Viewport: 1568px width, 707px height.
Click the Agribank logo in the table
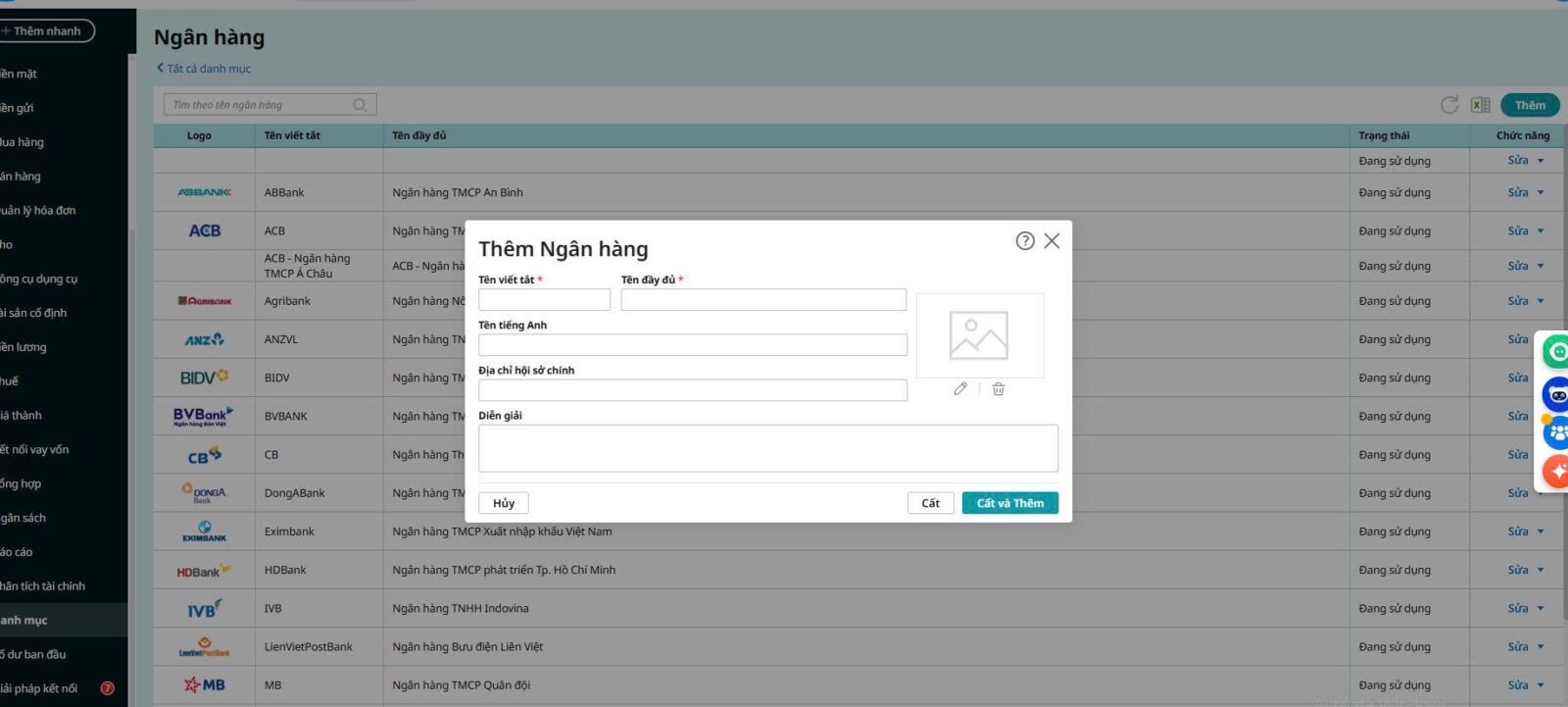[205, 301]
